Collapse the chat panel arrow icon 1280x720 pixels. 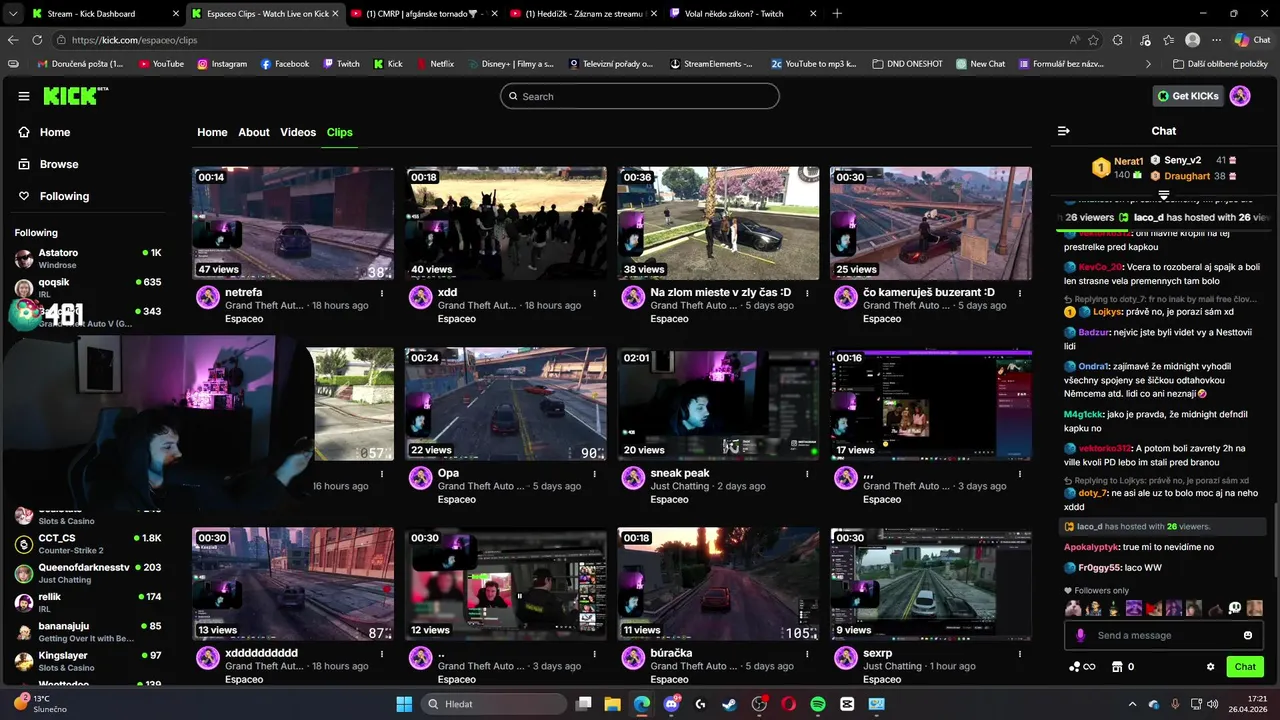(1064, 131)
